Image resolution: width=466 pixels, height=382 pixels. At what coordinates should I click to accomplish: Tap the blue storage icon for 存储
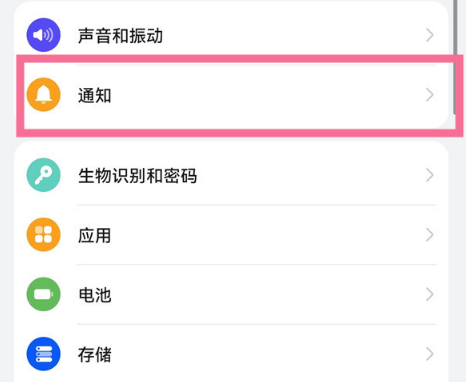tap(43, 354)
